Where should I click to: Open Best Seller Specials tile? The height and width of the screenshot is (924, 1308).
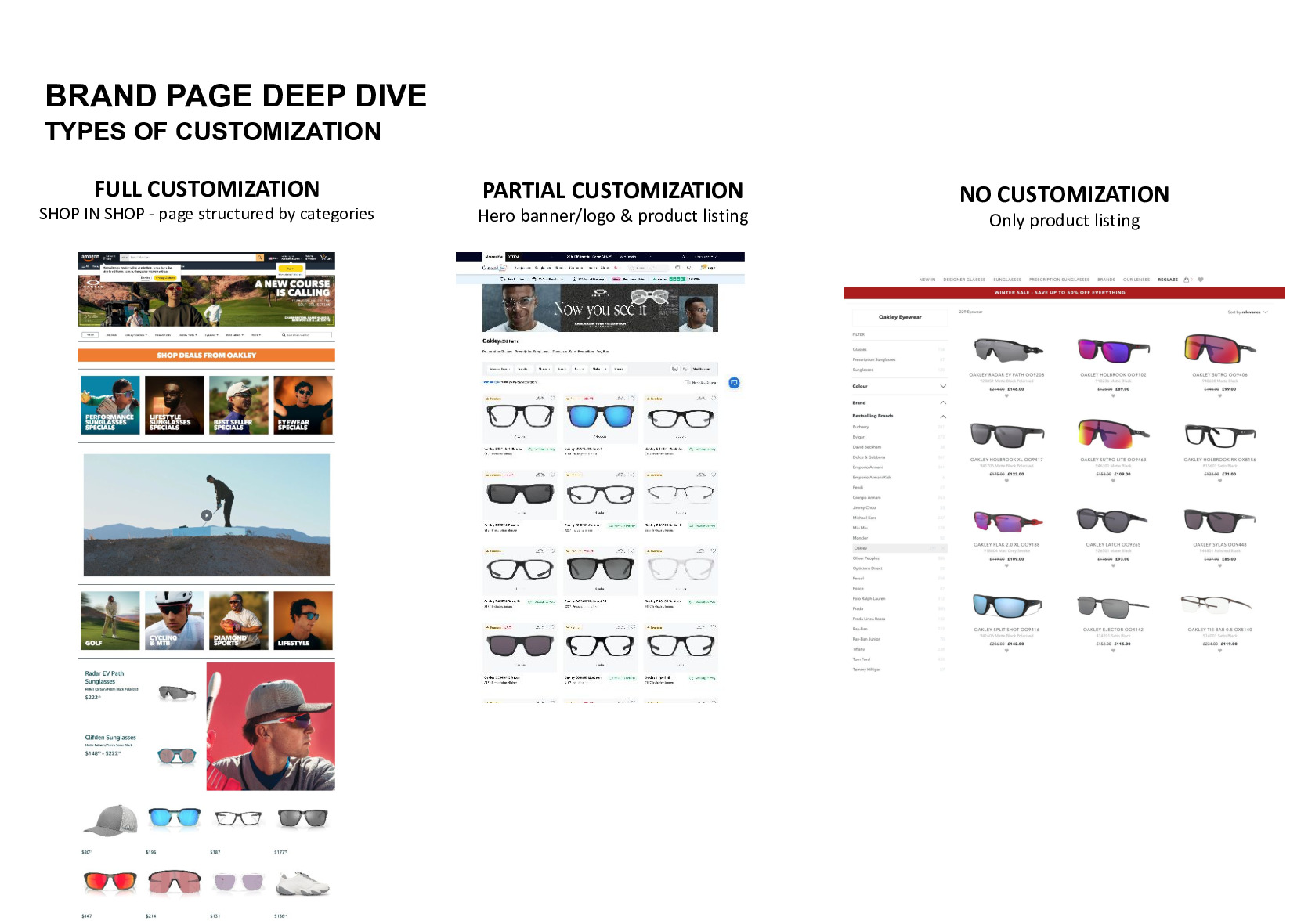239,406
